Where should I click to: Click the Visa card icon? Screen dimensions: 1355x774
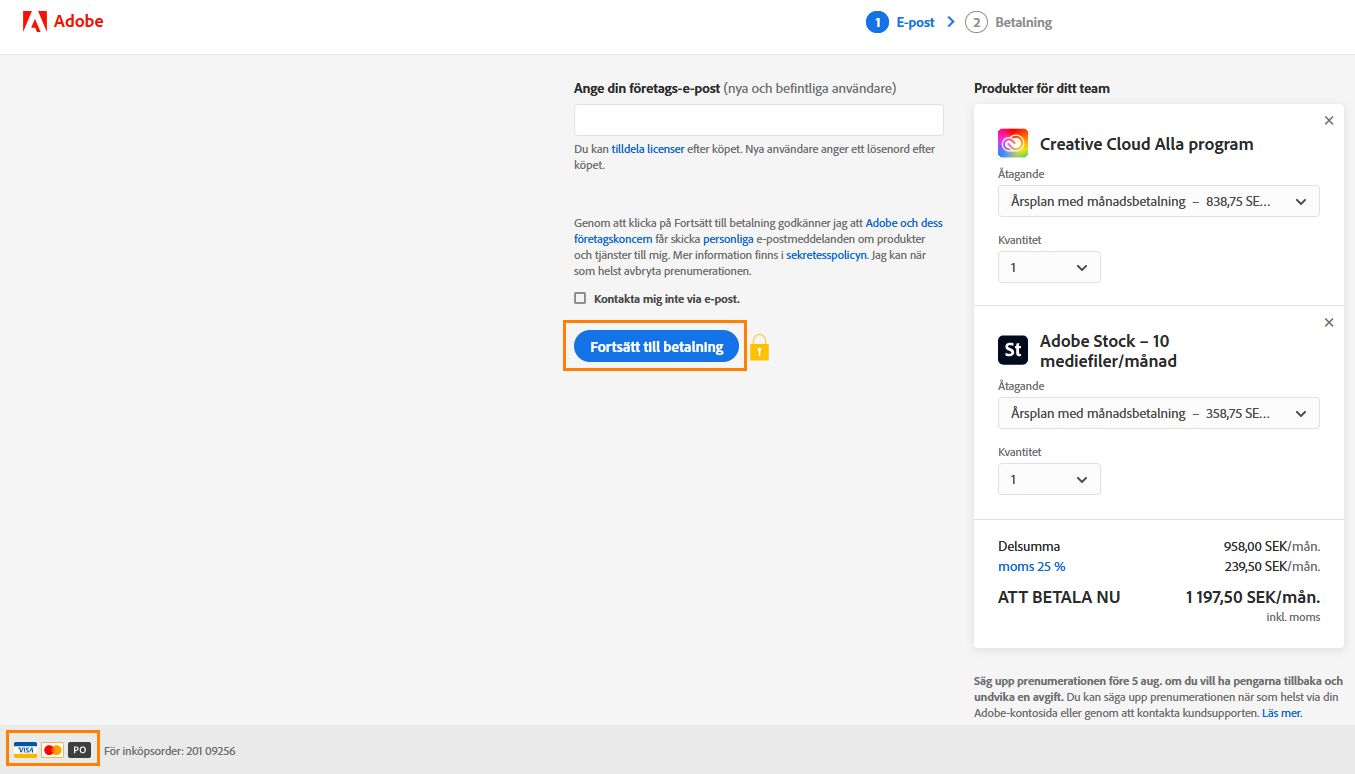tap(25, 749)
